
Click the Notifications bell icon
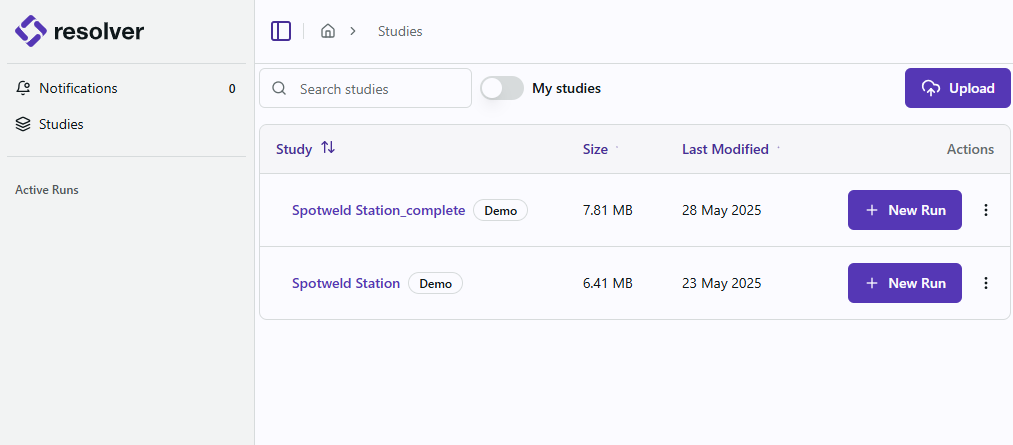tap(23, 88)
